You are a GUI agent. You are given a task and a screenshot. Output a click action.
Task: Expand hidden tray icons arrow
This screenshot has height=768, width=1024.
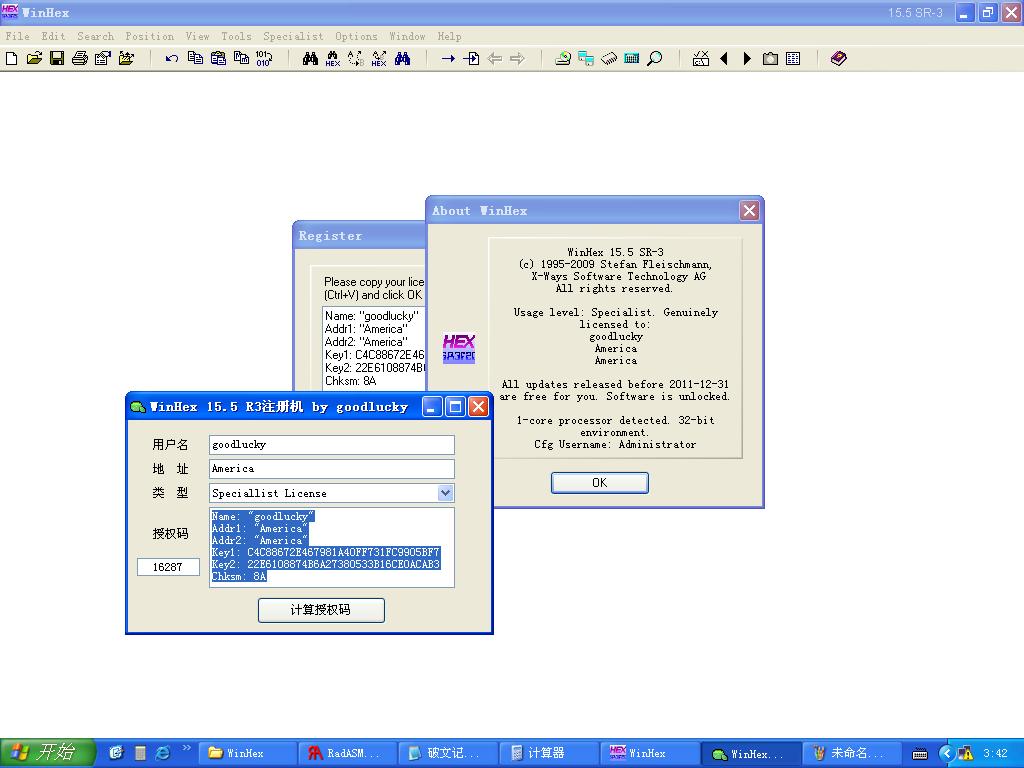[x=945, y=754]
